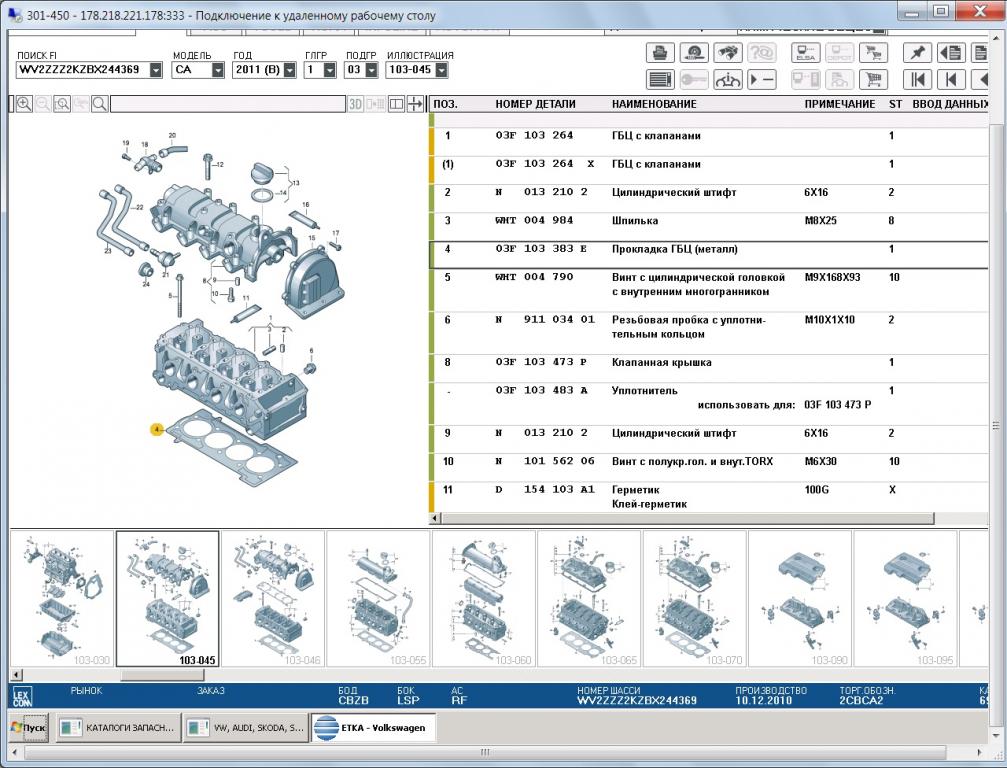Open thumbnail illustration 103-030
Viewport: 1007px width, 768px height.
62,598
